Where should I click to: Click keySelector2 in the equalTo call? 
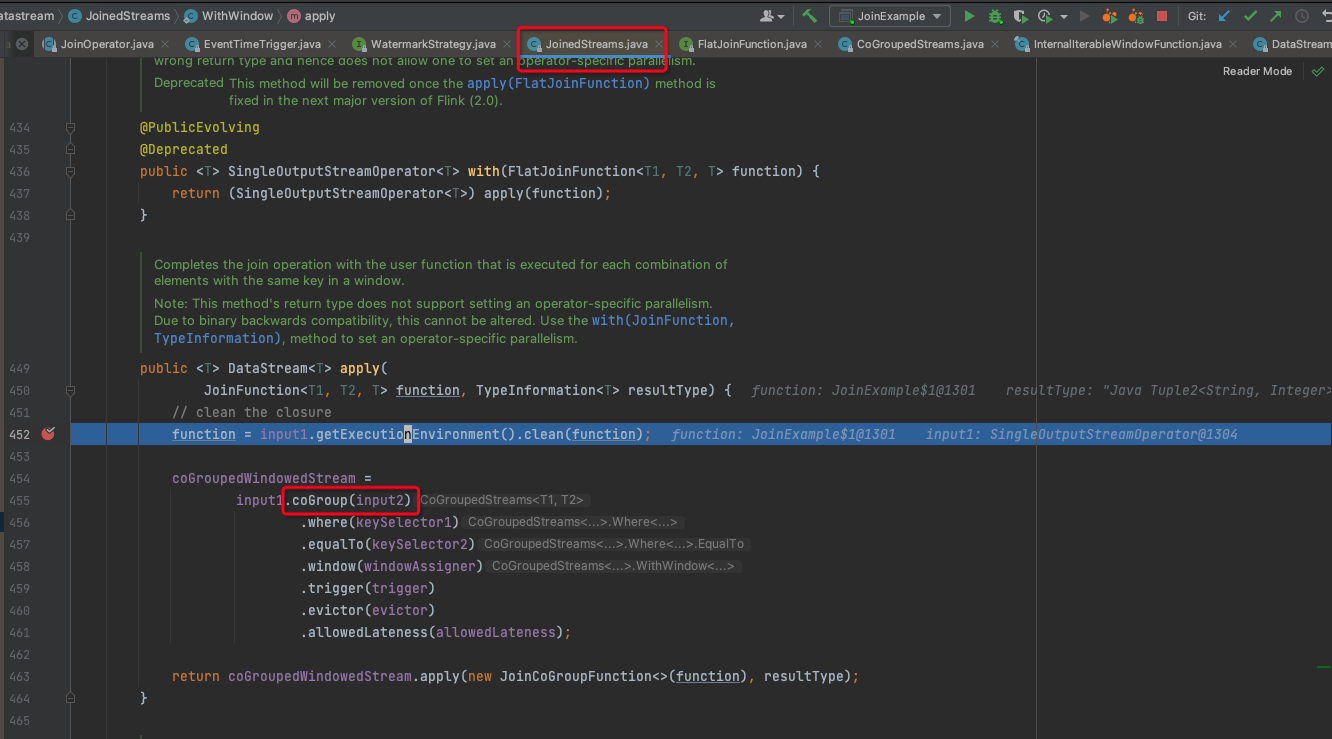coord(420,544)
